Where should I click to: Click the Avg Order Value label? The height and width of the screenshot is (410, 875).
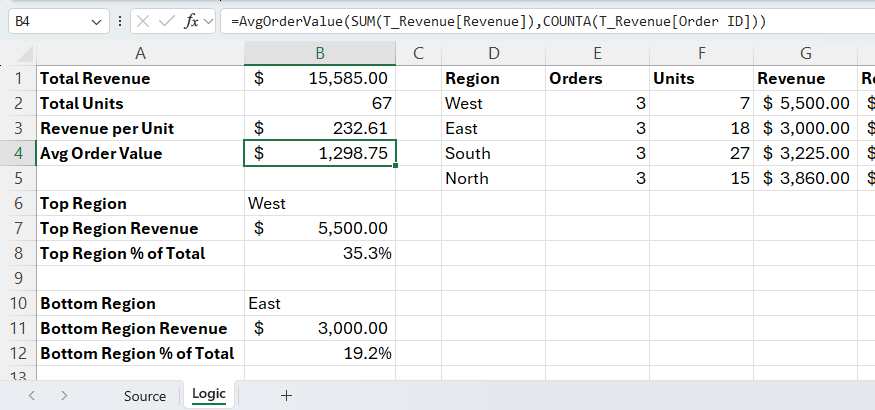[140, 153]
